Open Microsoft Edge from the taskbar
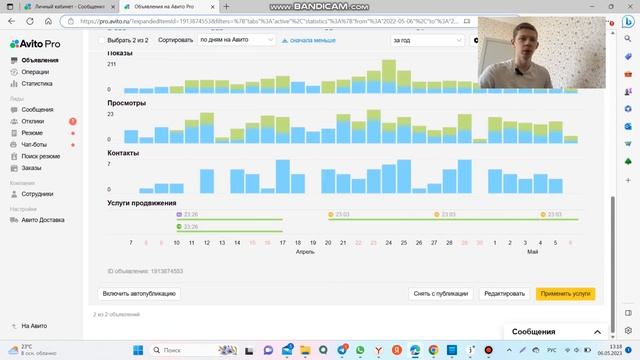This screenshot has width=640, height=360. 415,350
